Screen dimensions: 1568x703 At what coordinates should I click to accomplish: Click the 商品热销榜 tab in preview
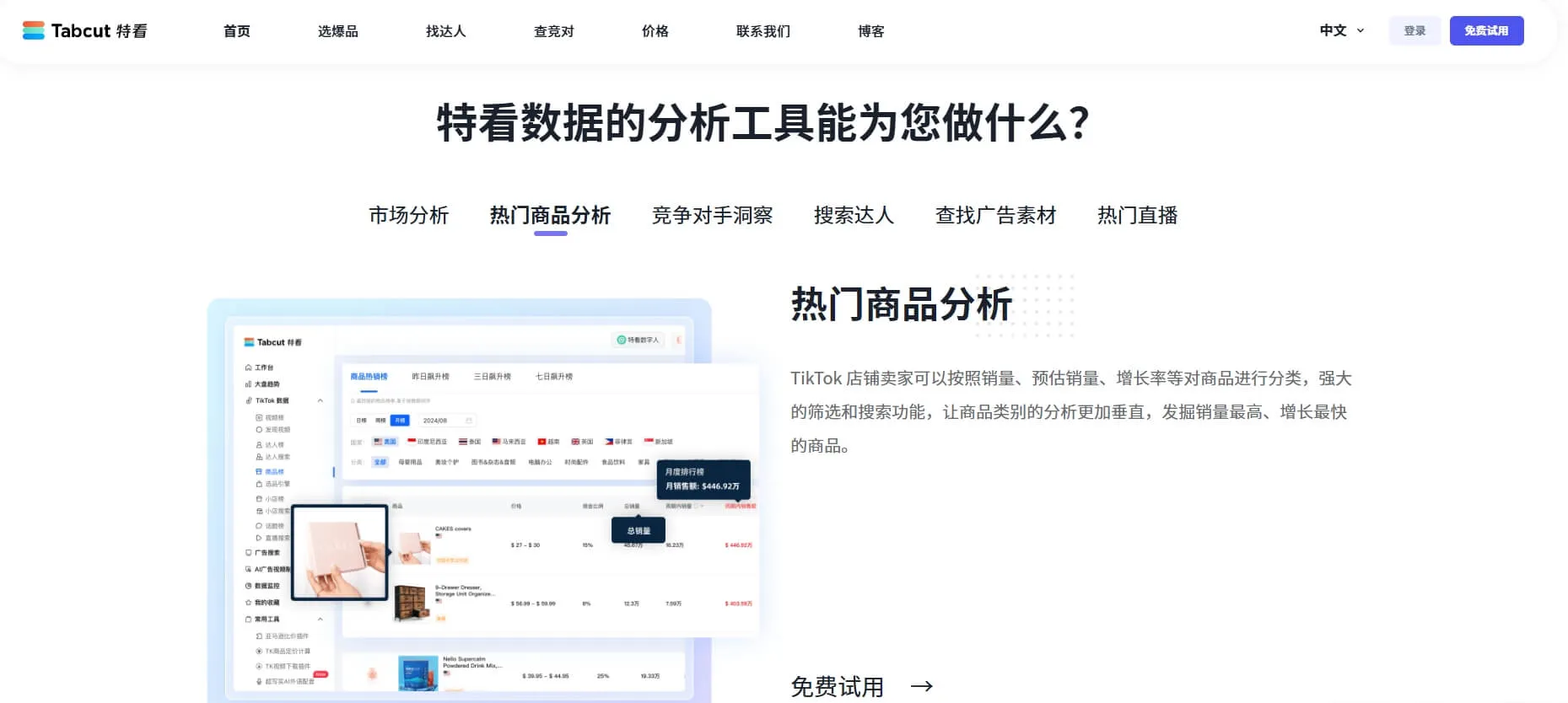point(369,377)
